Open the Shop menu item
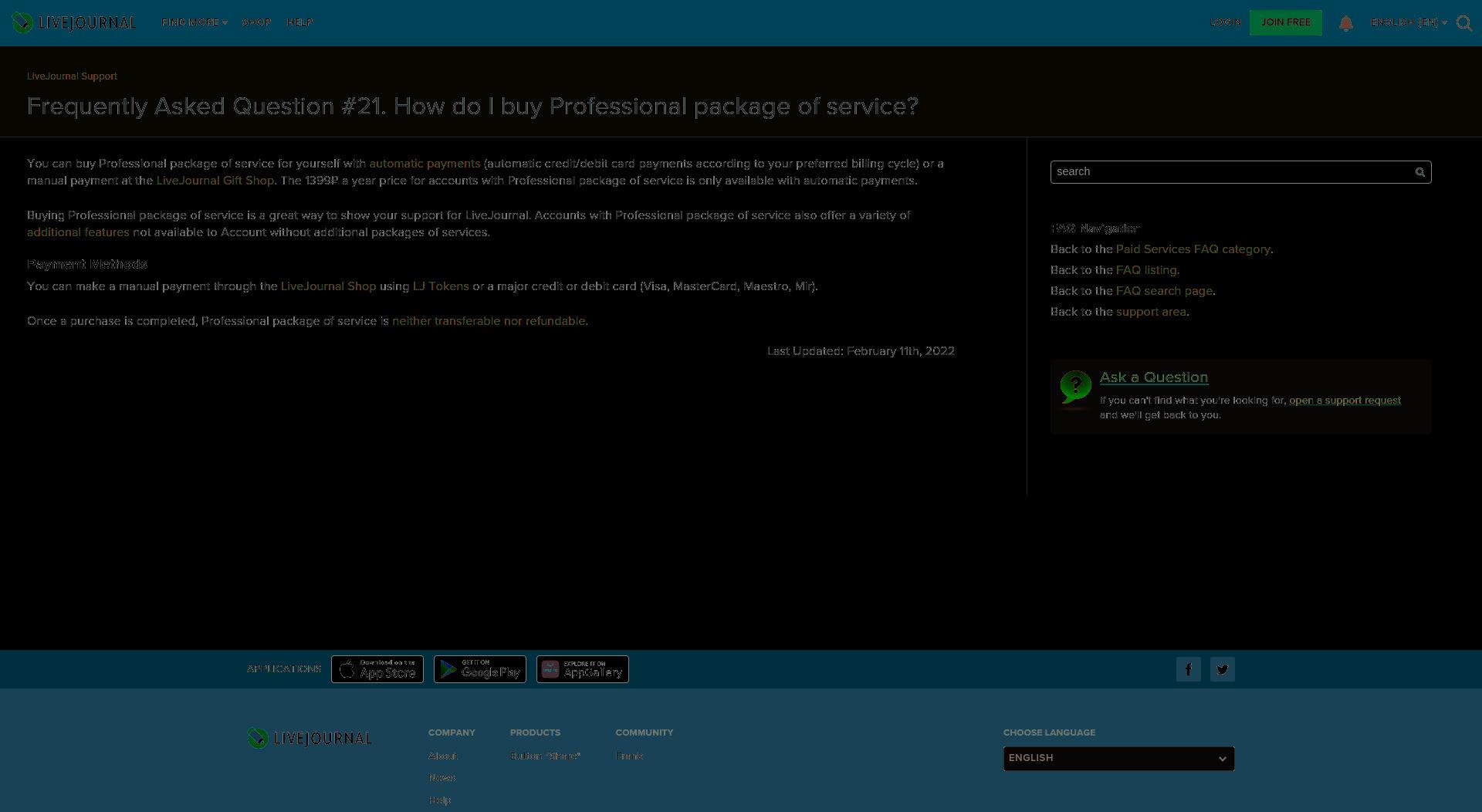The image size is (1482, 812). [x=257, y=22]
